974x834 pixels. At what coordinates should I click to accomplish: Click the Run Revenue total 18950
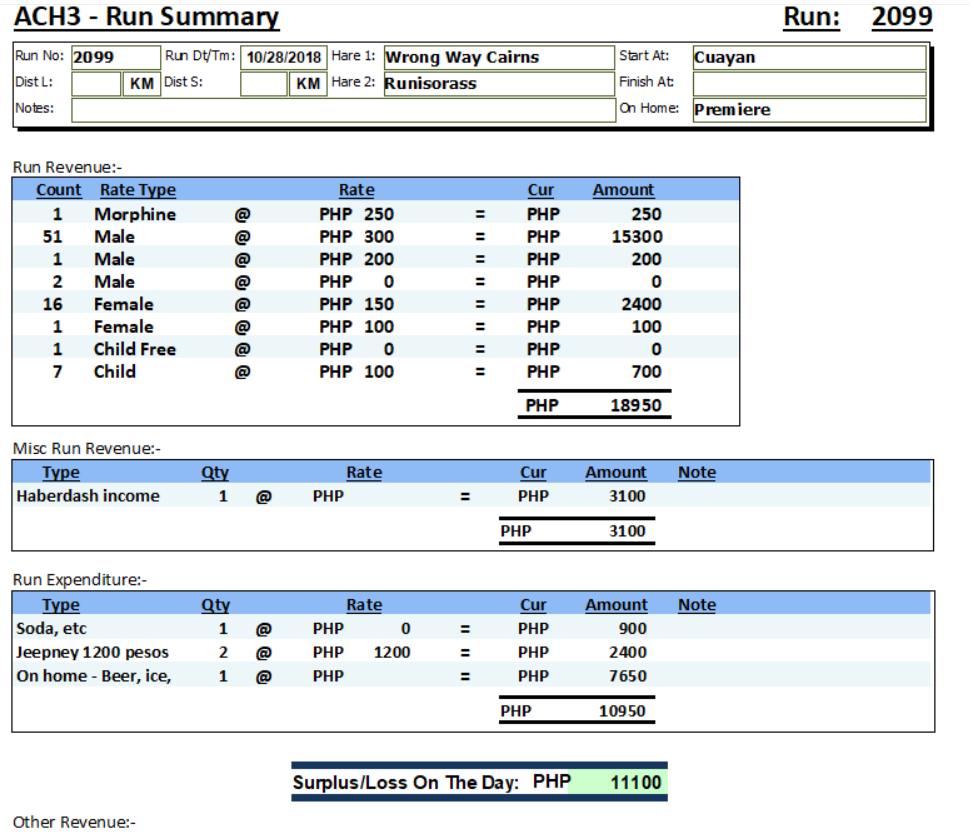click(635, 406)
